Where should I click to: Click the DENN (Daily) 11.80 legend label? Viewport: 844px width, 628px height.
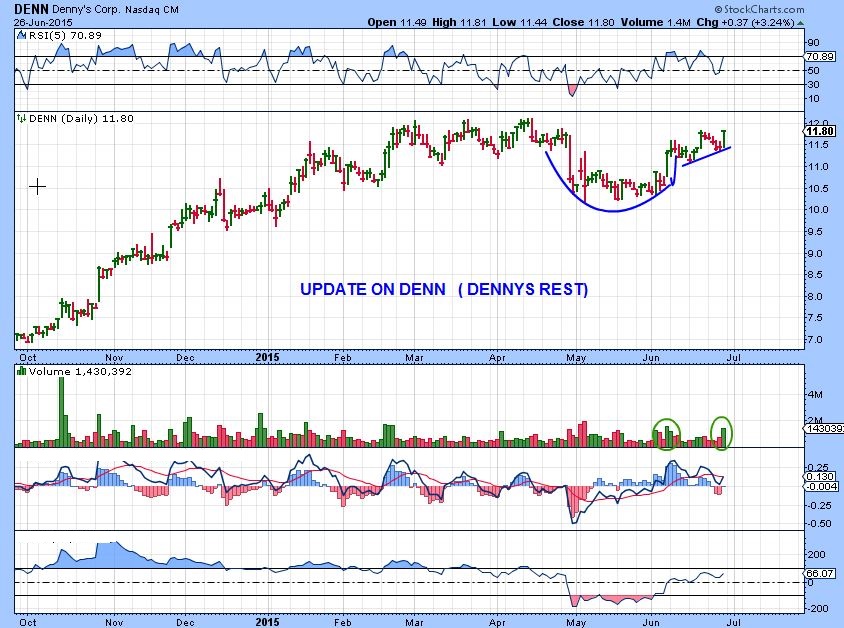81,118
